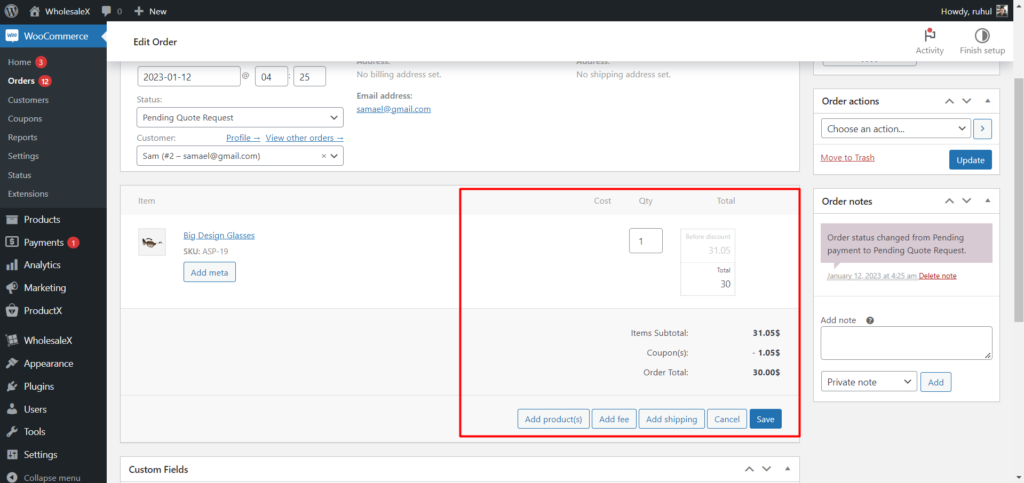Open the Activity flag icon
Viewport: 1024px width, 483px height.
click(929, 35)
